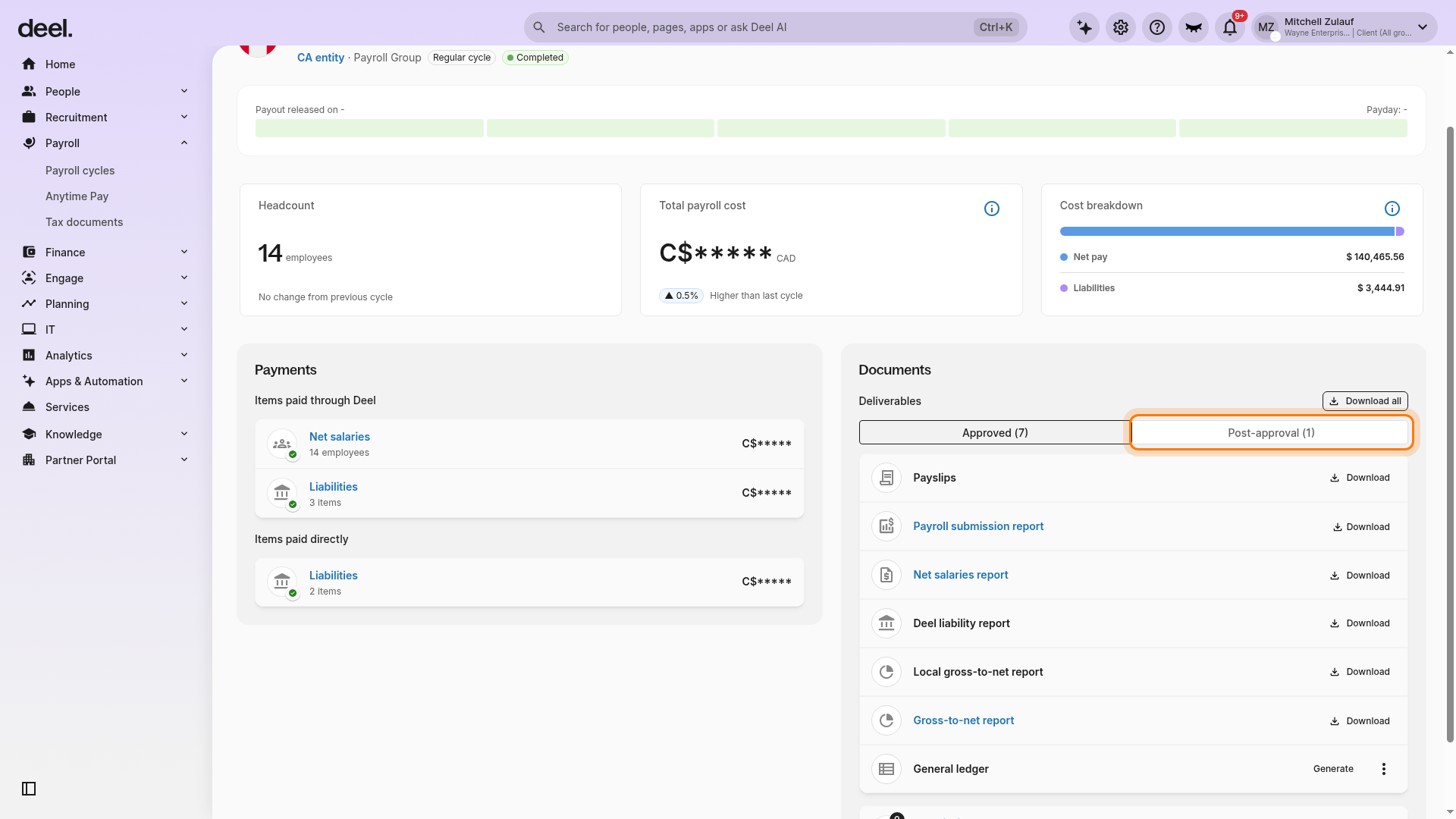Viewport: 1456px width, 819px height.
Task: Click the Payslips document icon
Action: click(x=886, y=478)
